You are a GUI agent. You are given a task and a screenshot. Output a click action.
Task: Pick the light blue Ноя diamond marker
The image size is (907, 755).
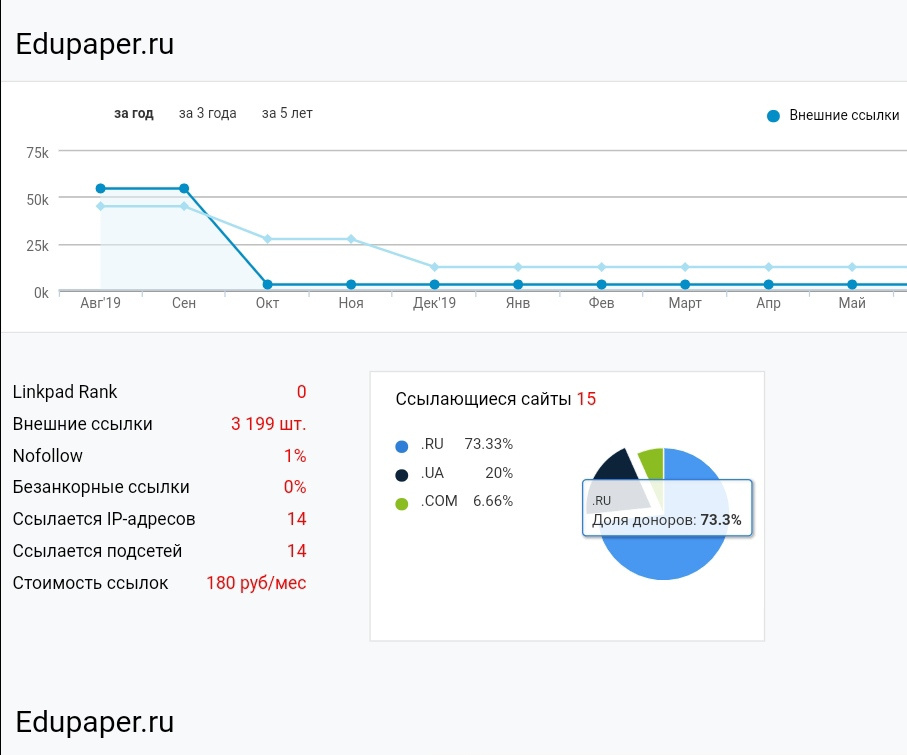(351, 239)
